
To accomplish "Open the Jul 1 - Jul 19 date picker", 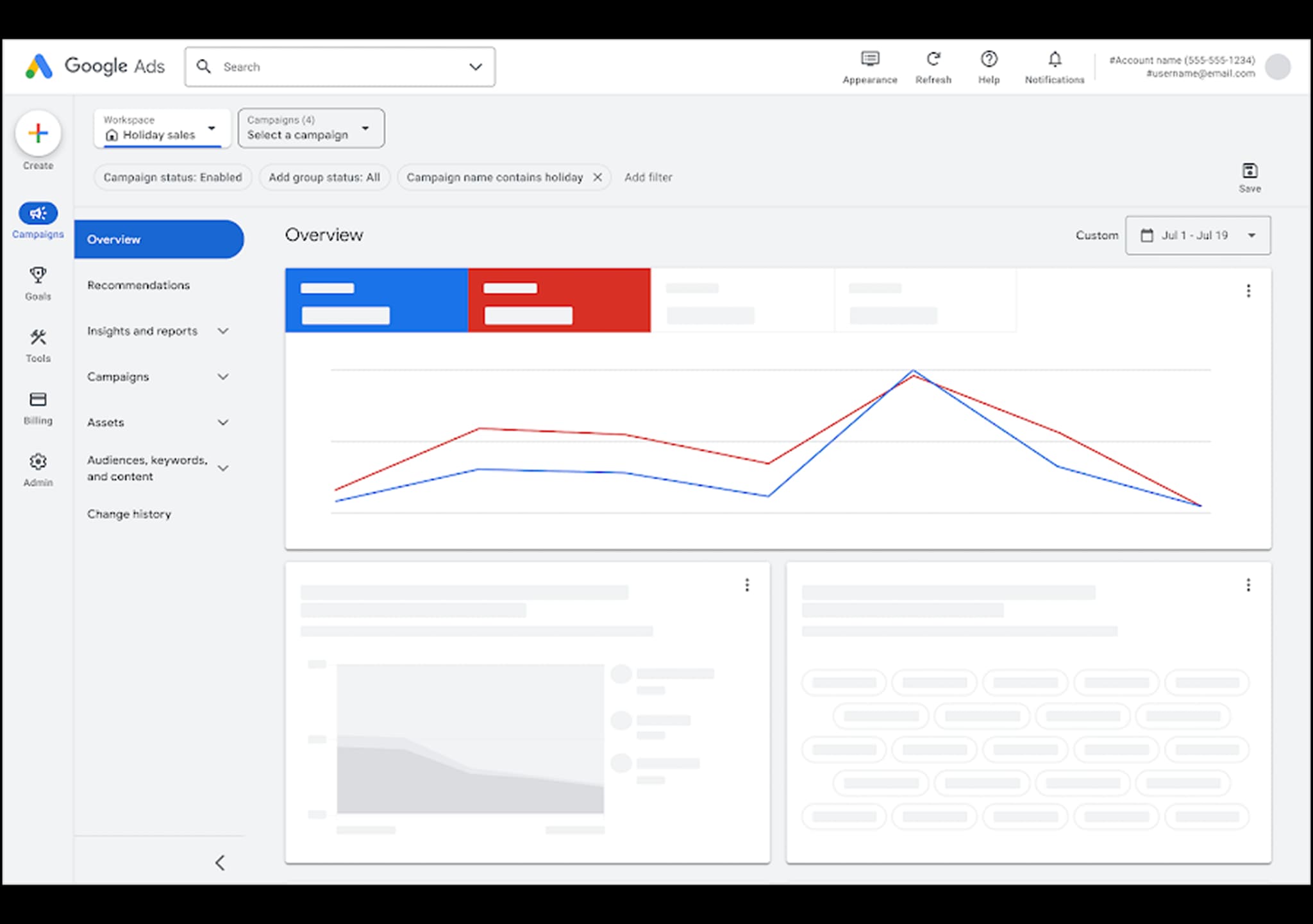I will pos(1197,235).
